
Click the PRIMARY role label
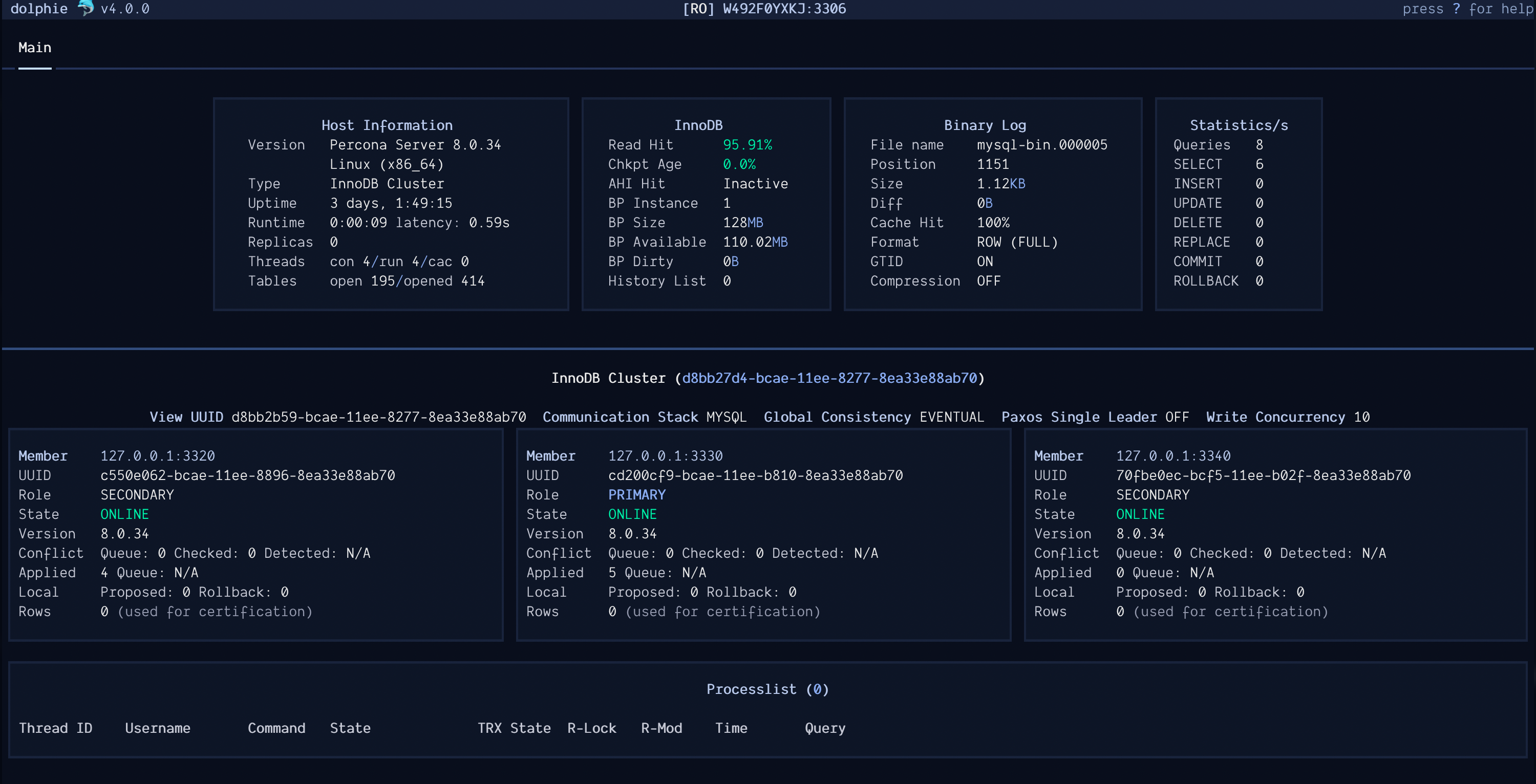637,494
